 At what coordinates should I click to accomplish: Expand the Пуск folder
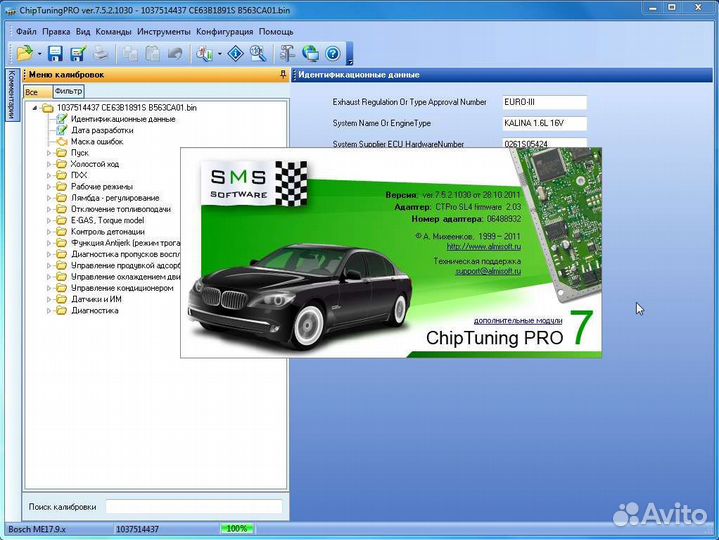48,153
